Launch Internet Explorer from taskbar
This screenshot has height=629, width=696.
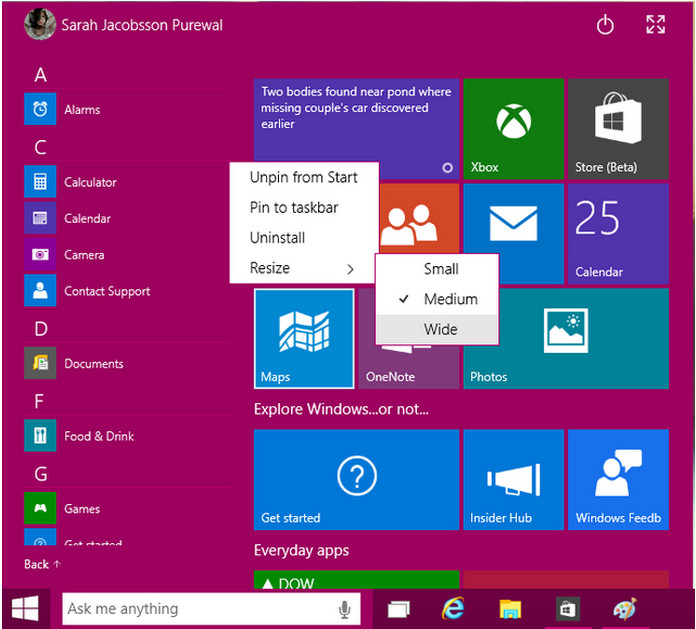[453, 609]
